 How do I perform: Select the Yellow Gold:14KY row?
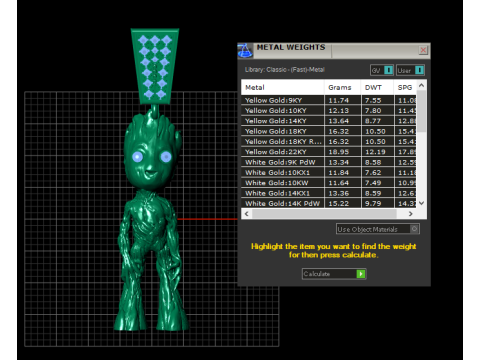click(x=328, y=121)
